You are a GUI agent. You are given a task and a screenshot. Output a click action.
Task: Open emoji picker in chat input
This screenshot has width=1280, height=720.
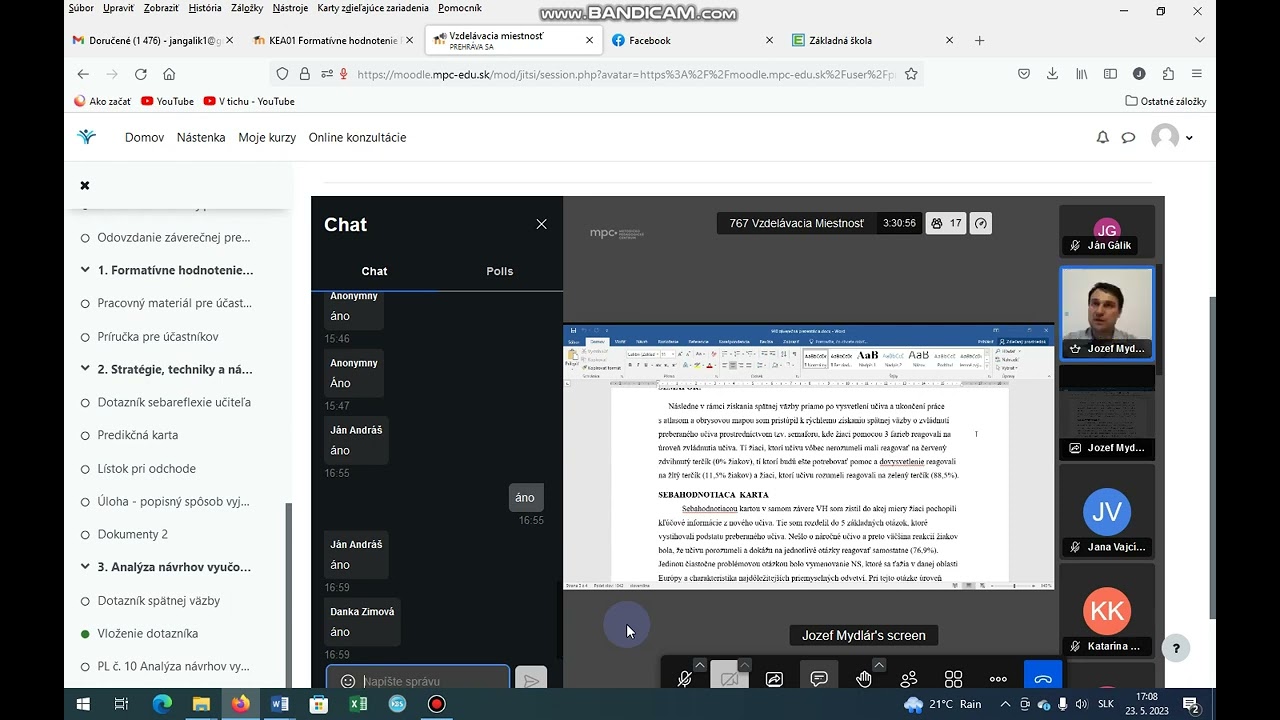click(x=348, y=681)
